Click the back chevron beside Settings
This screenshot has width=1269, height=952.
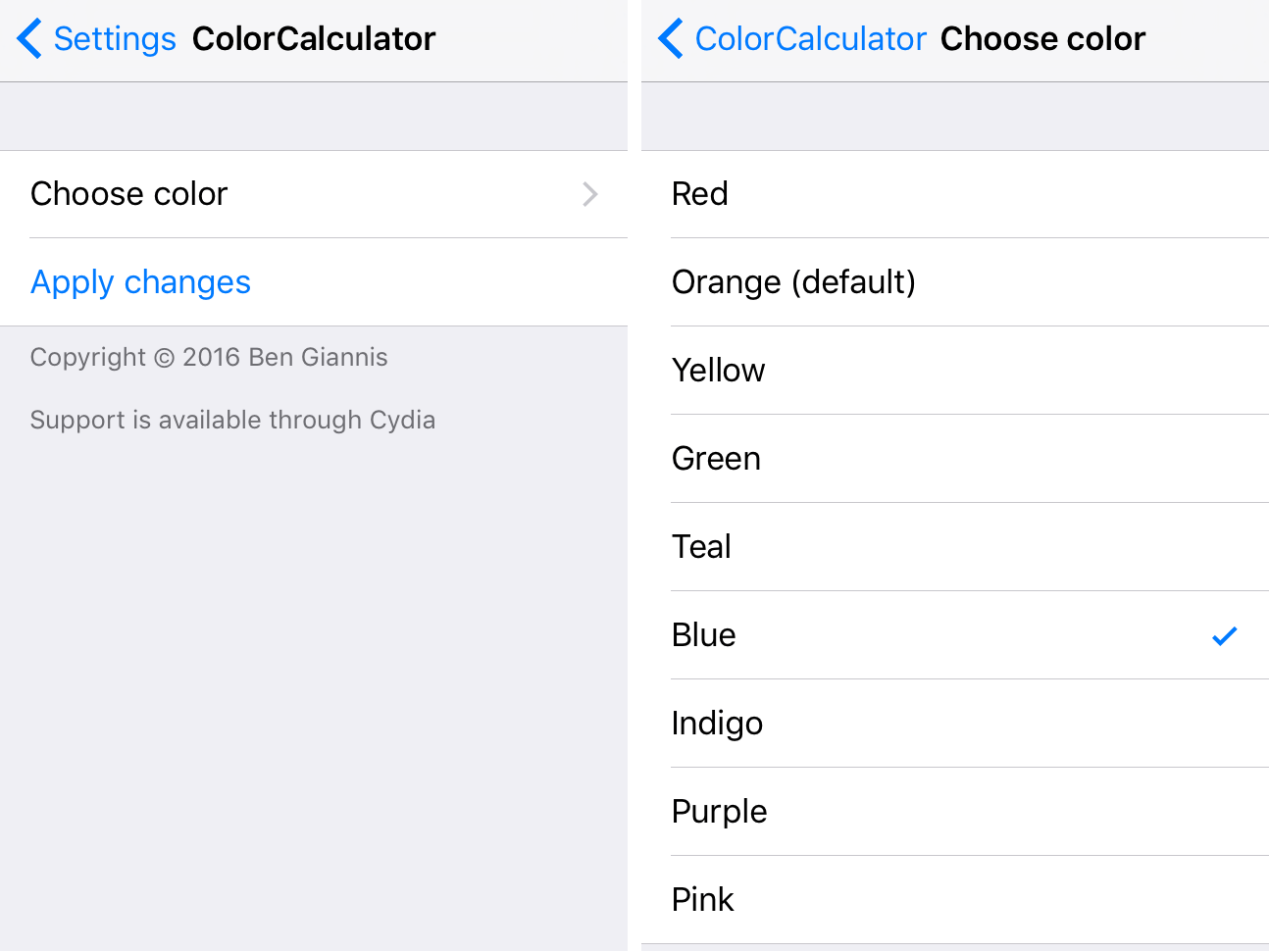[x=26, y=38]
